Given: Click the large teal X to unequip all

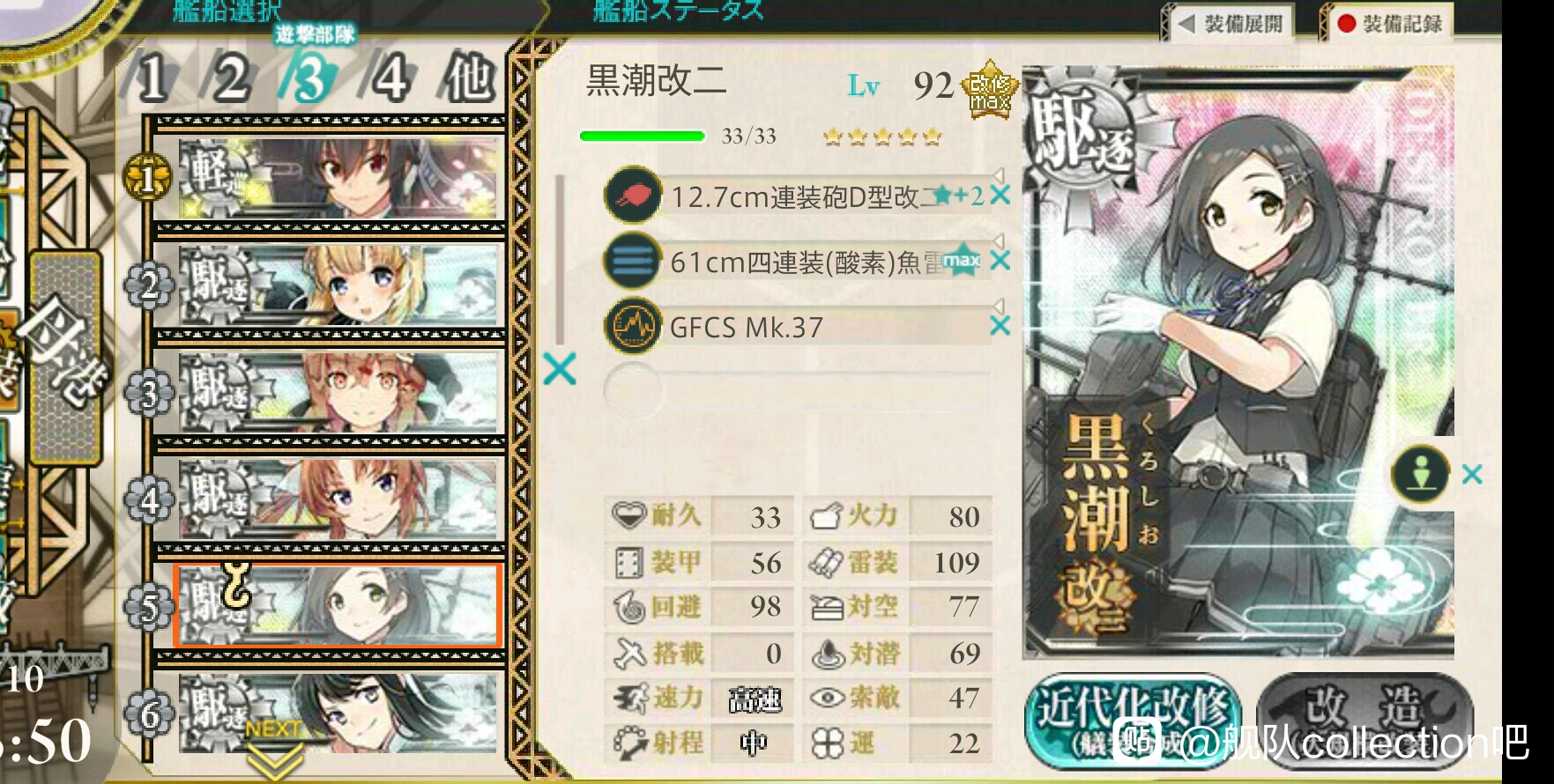Looking at the screenshot, I should [560, 369].
